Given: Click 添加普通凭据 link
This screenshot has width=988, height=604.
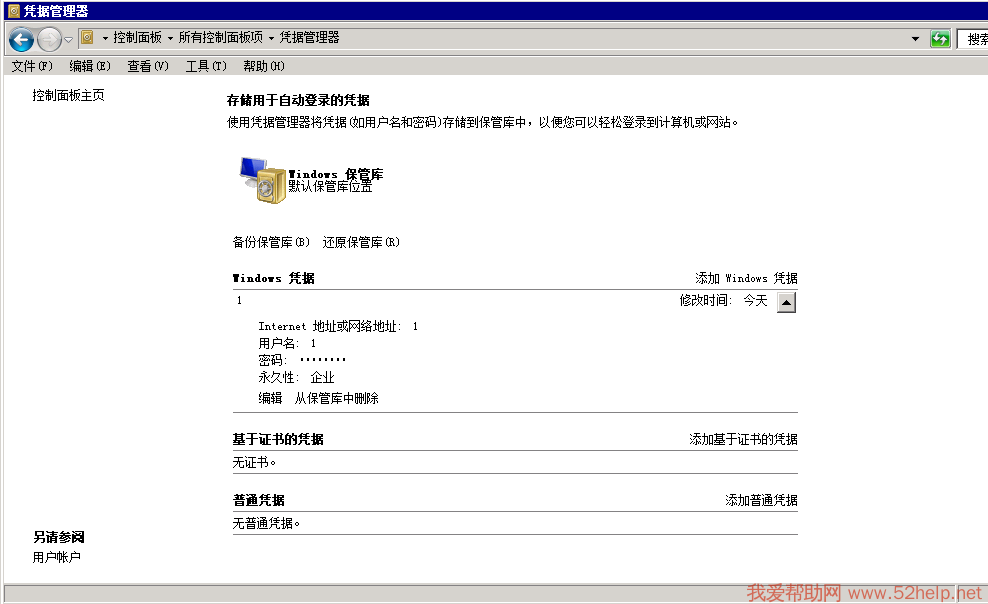Looking at the screenshot, I should click(761, 500).
